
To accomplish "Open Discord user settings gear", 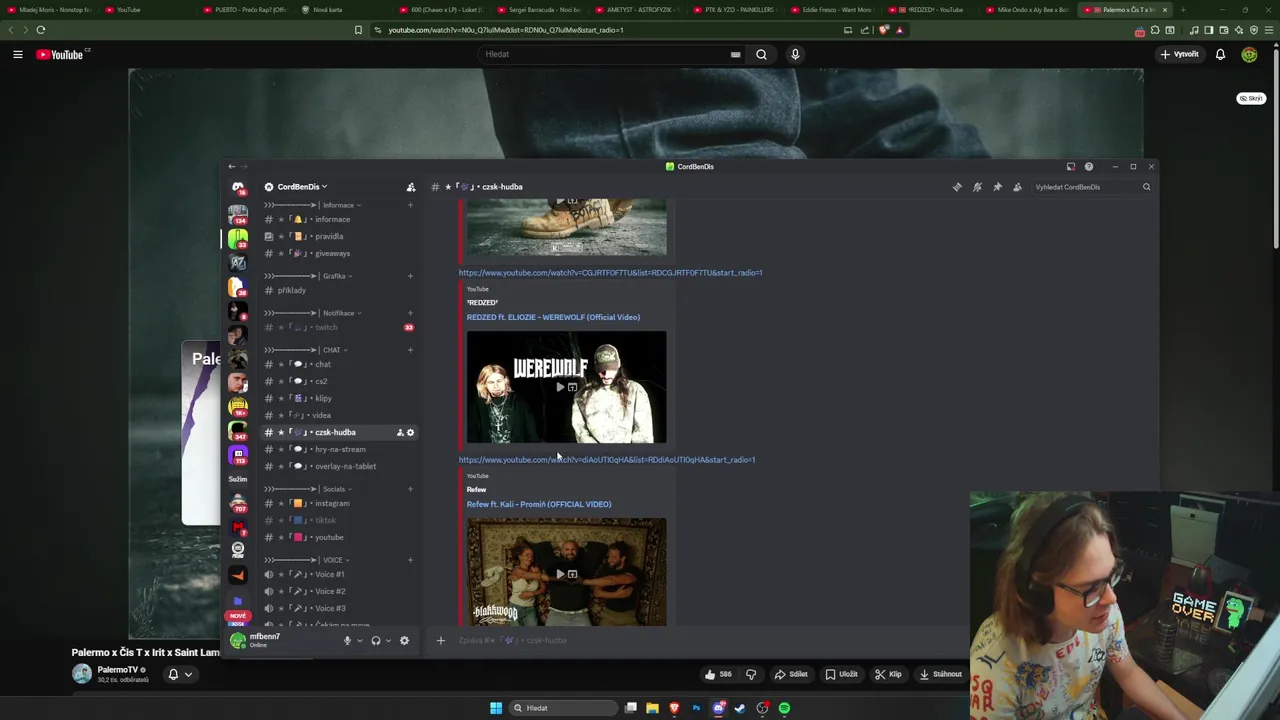I will click(x=404, y=641).
